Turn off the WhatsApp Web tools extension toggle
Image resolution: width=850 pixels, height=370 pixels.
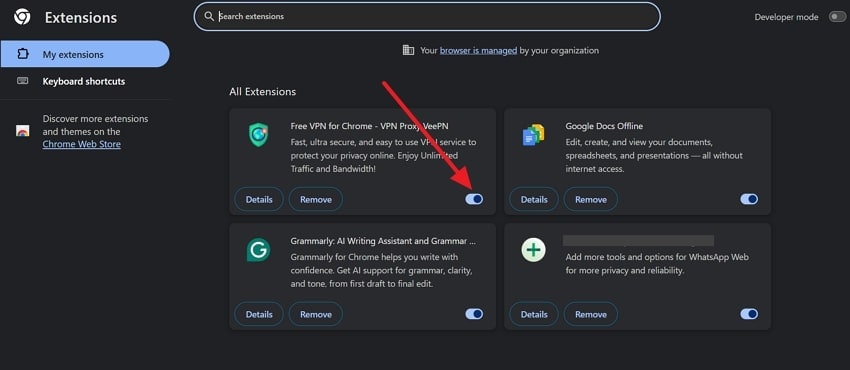749,314
